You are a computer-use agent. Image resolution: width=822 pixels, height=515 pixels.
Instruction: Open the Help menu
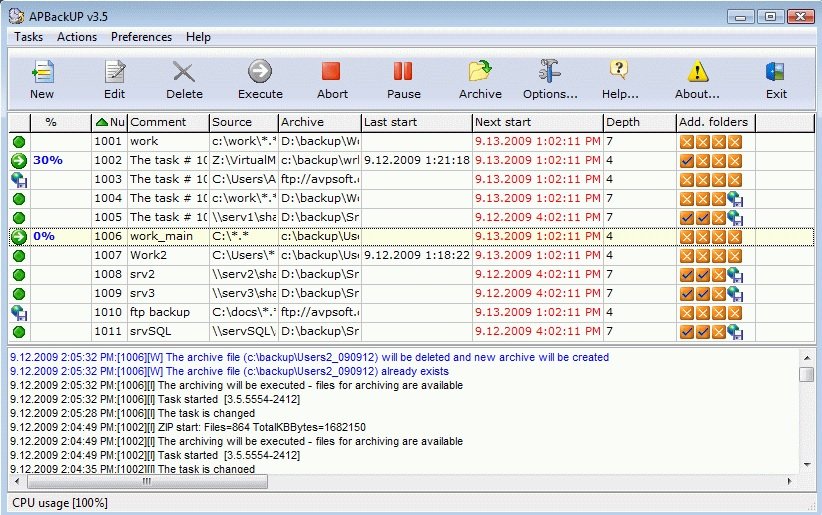click(x=198, y=37)
